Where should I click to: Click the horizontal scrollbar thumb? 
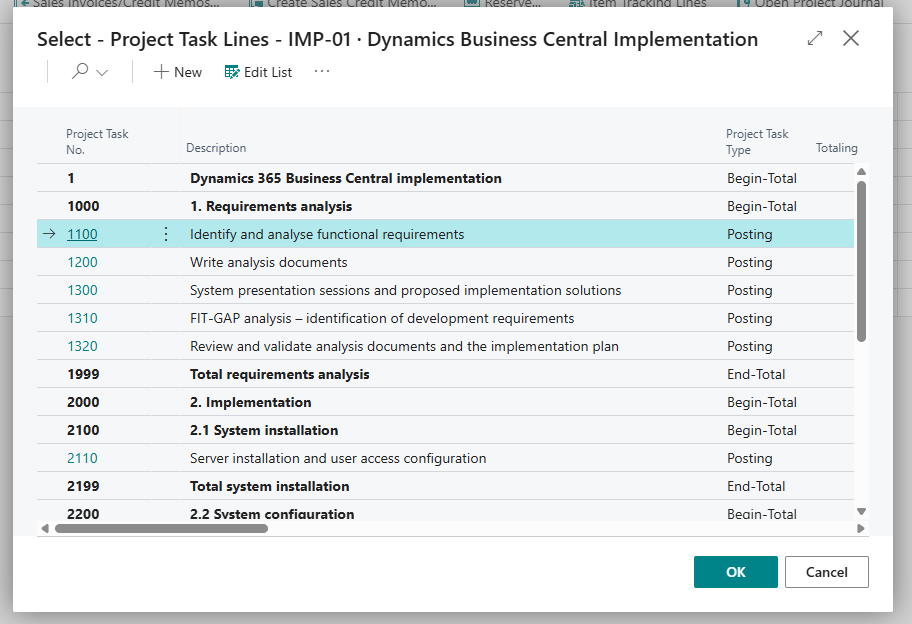161,529
